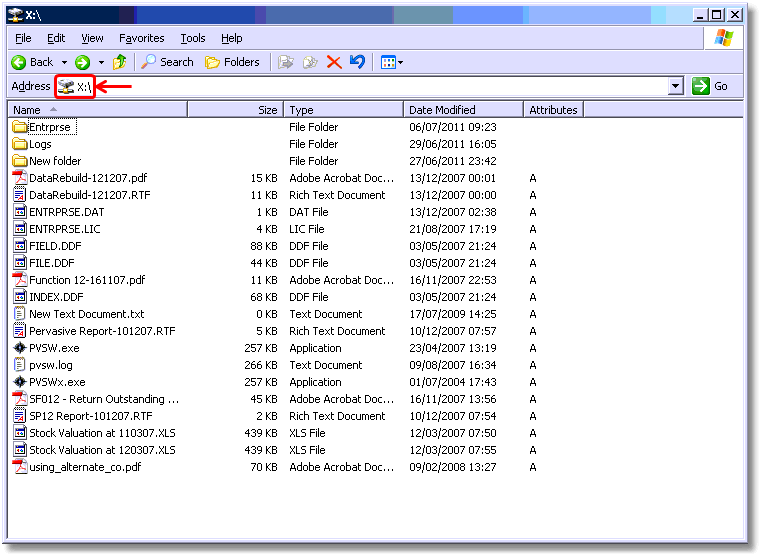Select the Entrprse folder

[51, 127]
